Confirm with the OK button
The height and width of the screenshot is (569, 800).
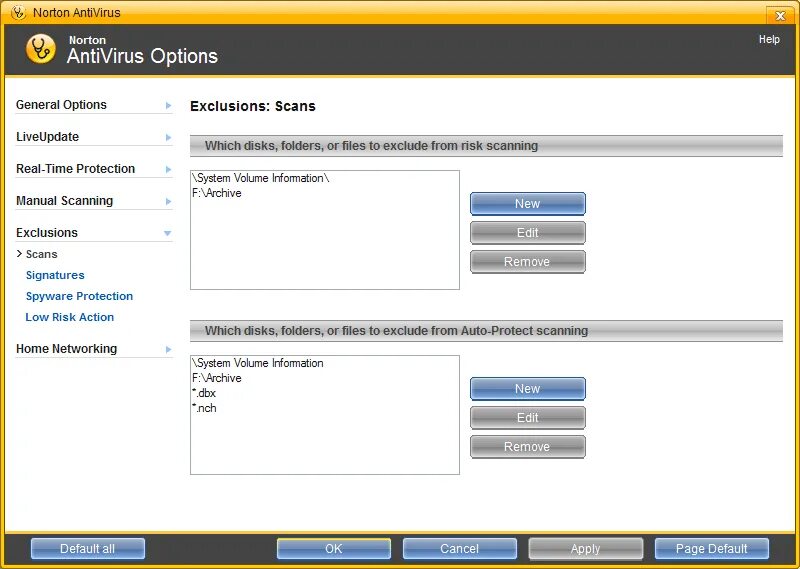(x=334, y=549)
